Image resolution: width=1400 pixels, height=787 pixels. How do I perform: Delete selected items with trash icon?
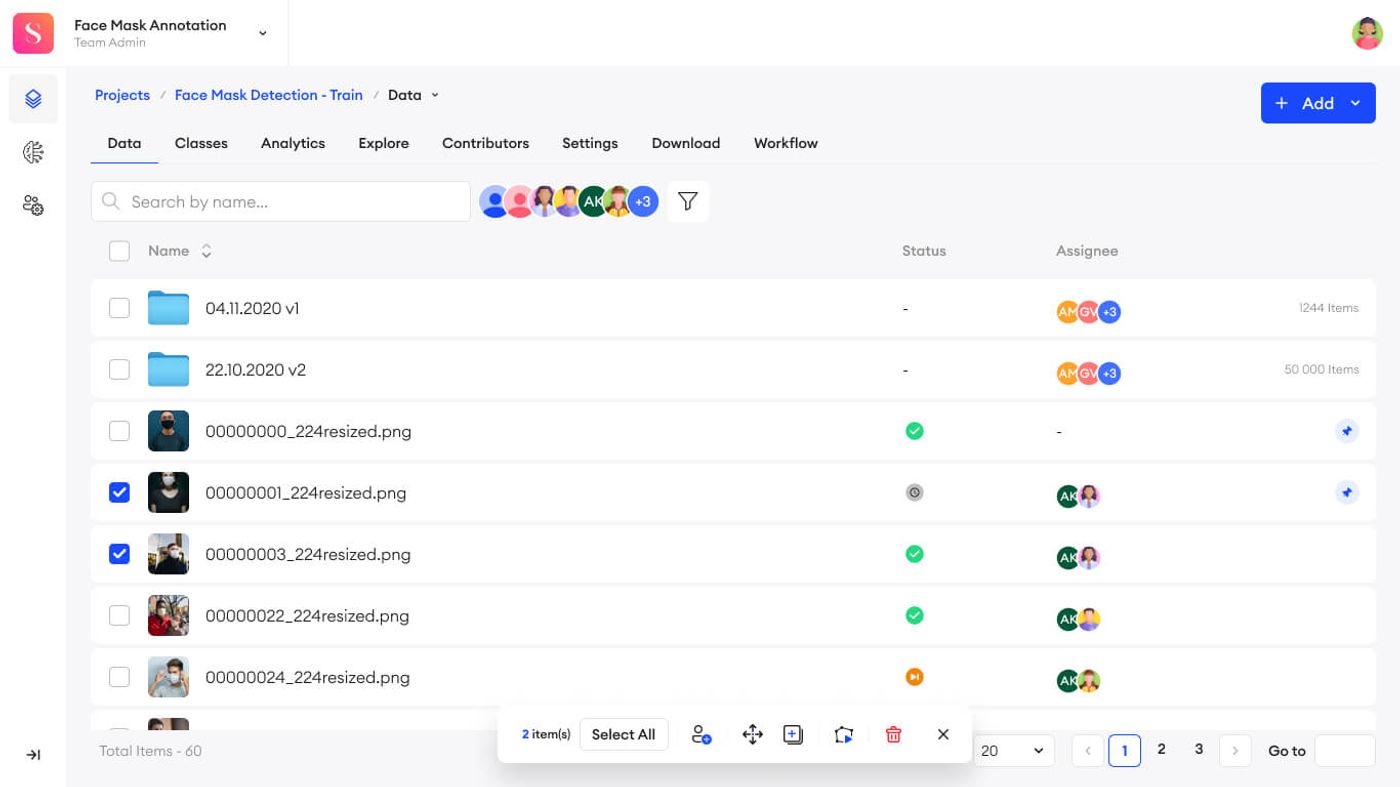pos(894,735)
